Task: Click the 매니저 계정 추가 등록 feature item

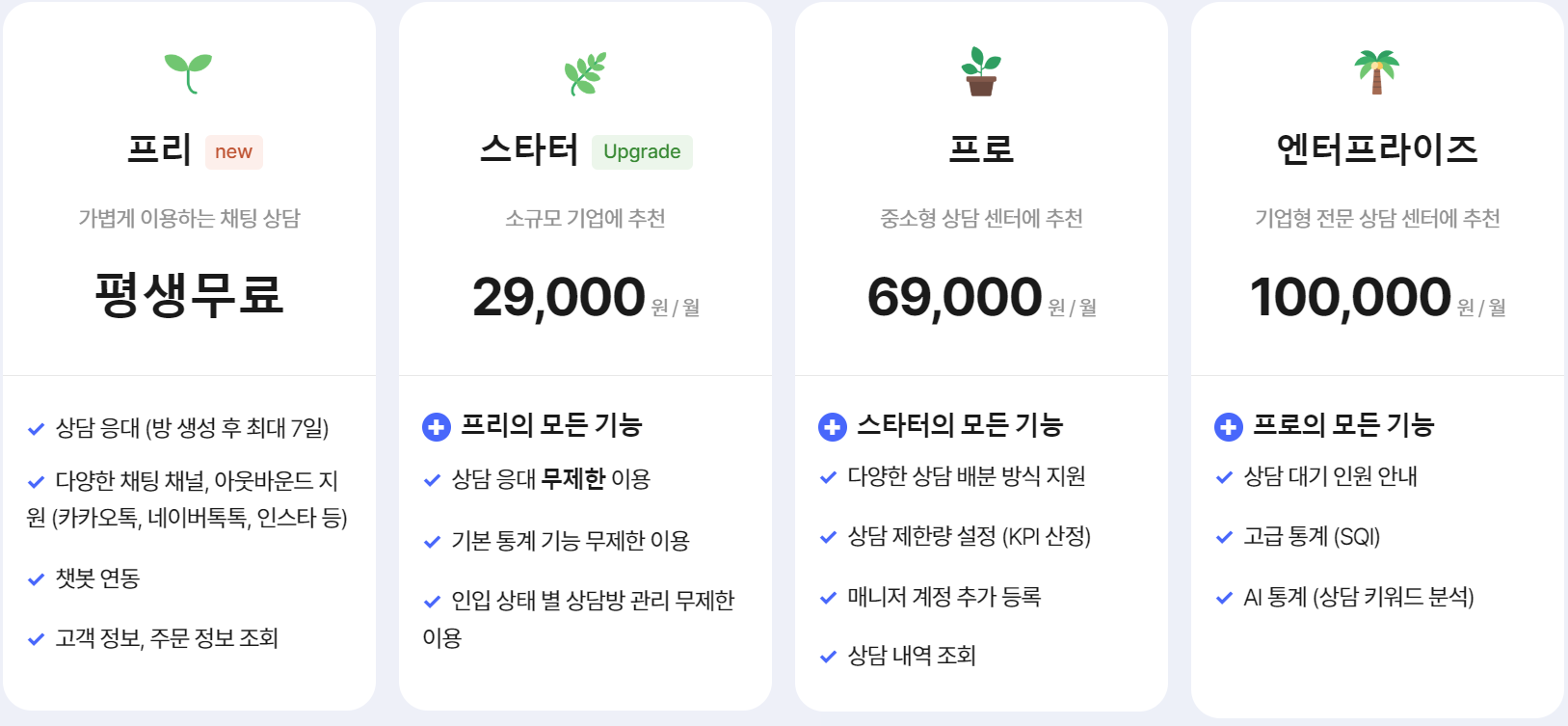Action: pyautogui.click(x=944, y=597)
